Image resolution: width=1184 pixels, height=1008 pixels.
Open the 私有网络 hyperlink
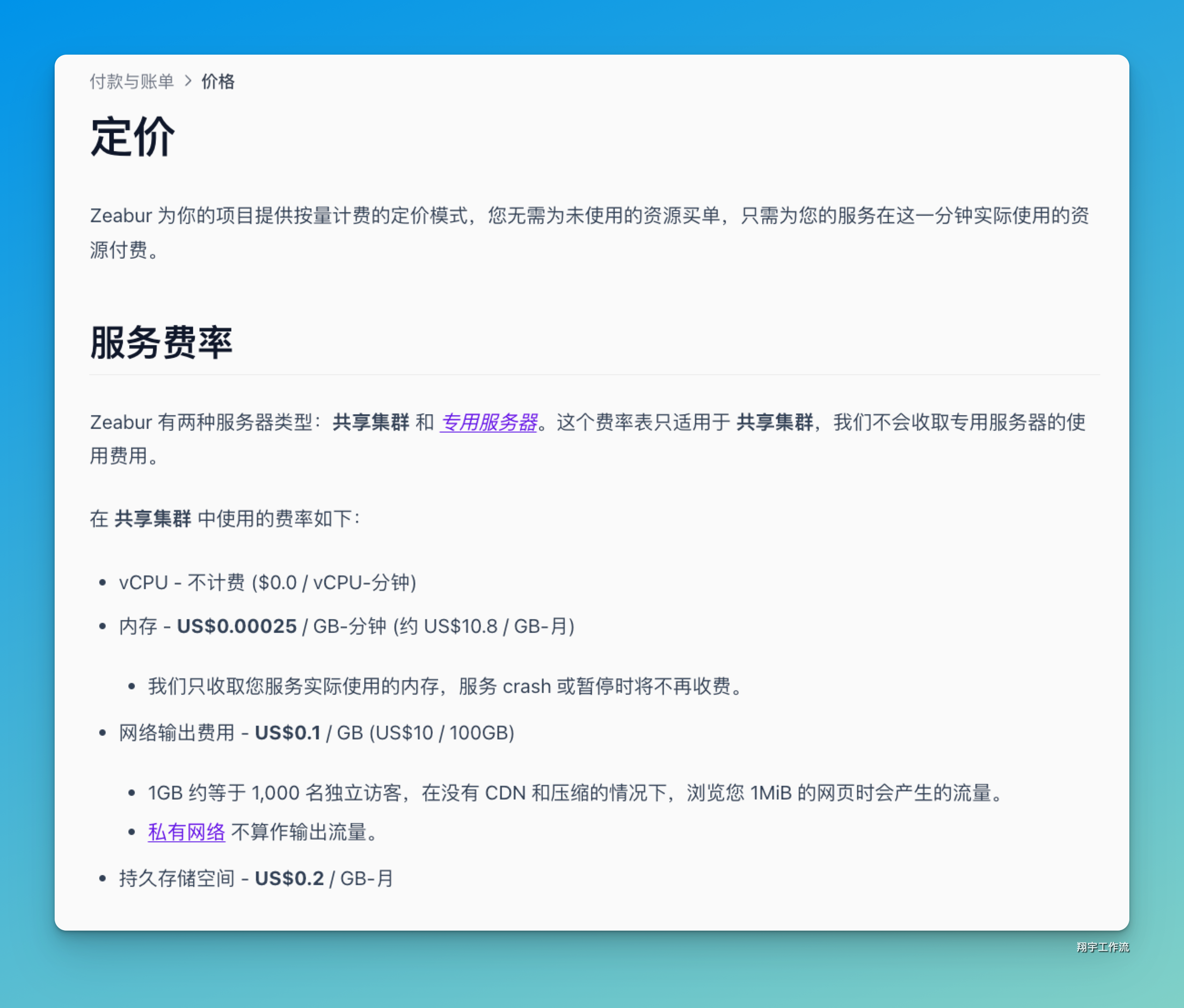tap(186, 832)
